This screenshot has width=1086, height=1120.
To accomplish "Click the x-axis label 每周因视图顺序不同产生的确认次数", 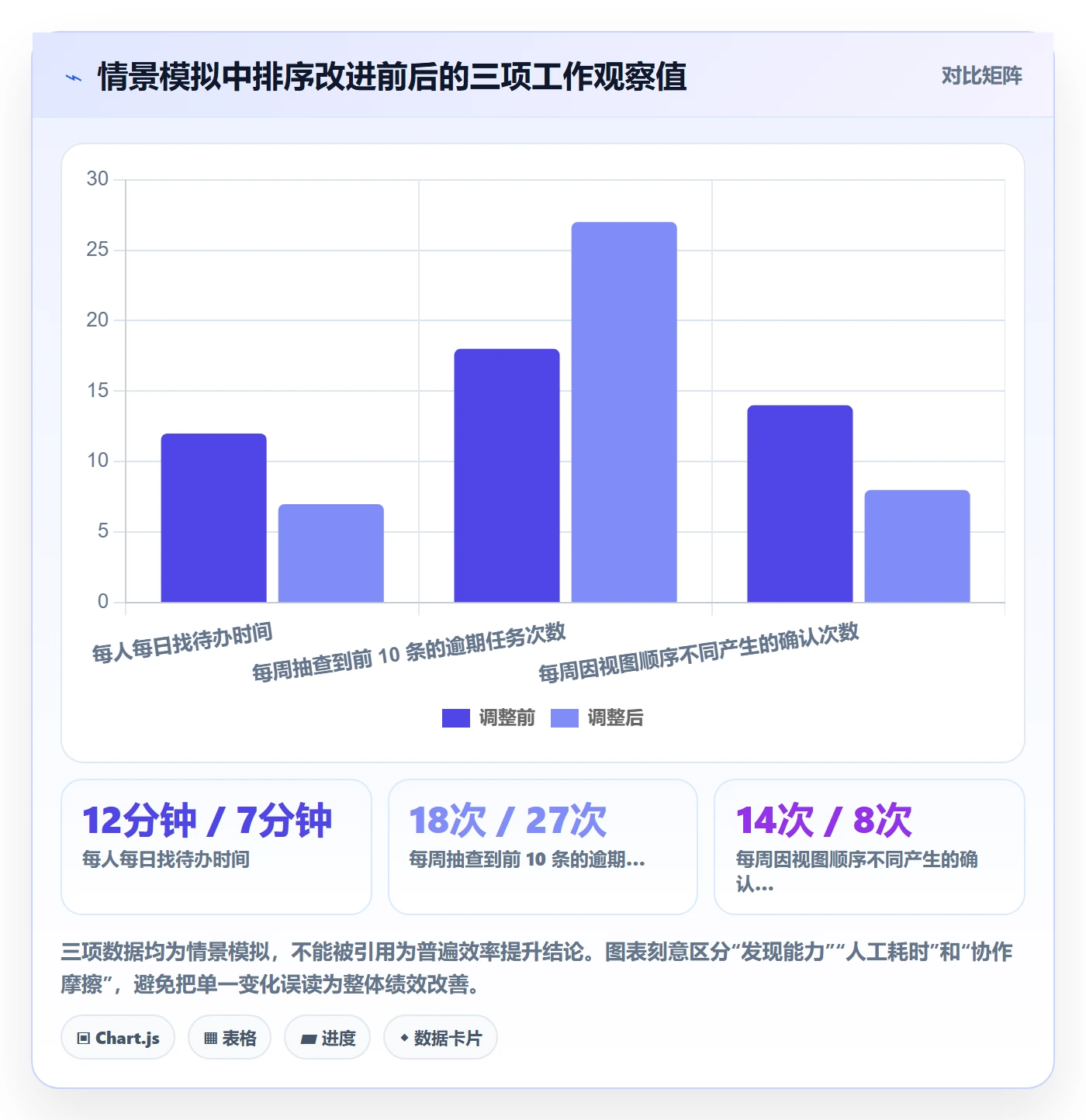I will [699, 652].
